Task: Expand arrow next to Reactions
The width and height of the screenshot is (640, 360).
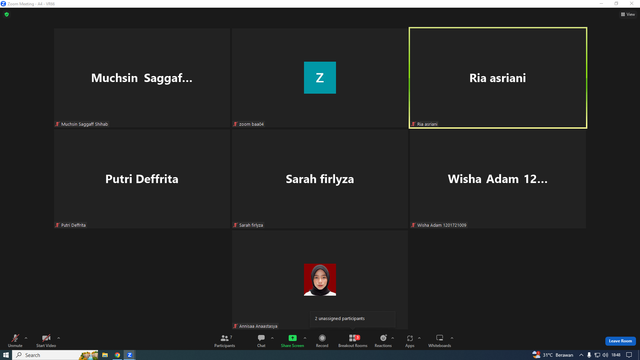Action: click(x=393, y=338)
